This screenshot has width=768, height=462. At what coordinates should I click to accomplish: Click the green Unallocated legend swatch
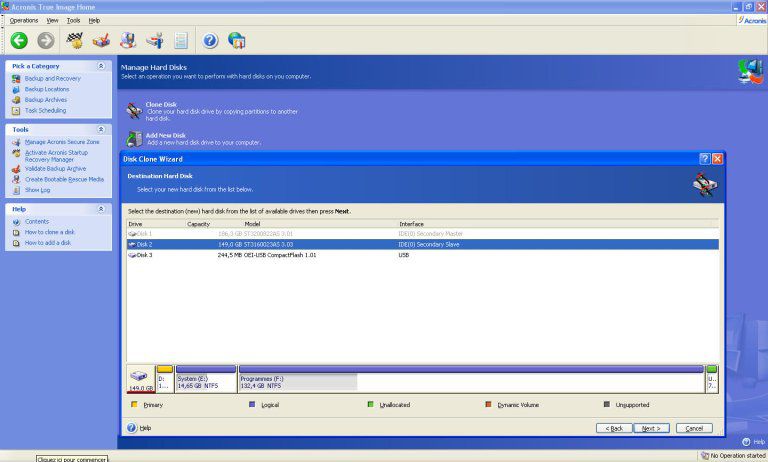tap(371, 405)
